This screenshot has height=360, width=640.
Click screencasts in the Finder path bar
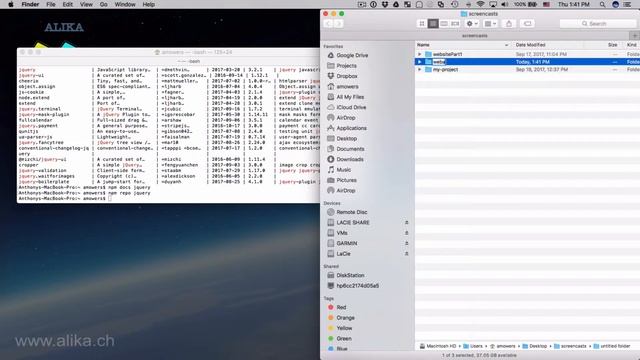point(570,346)
